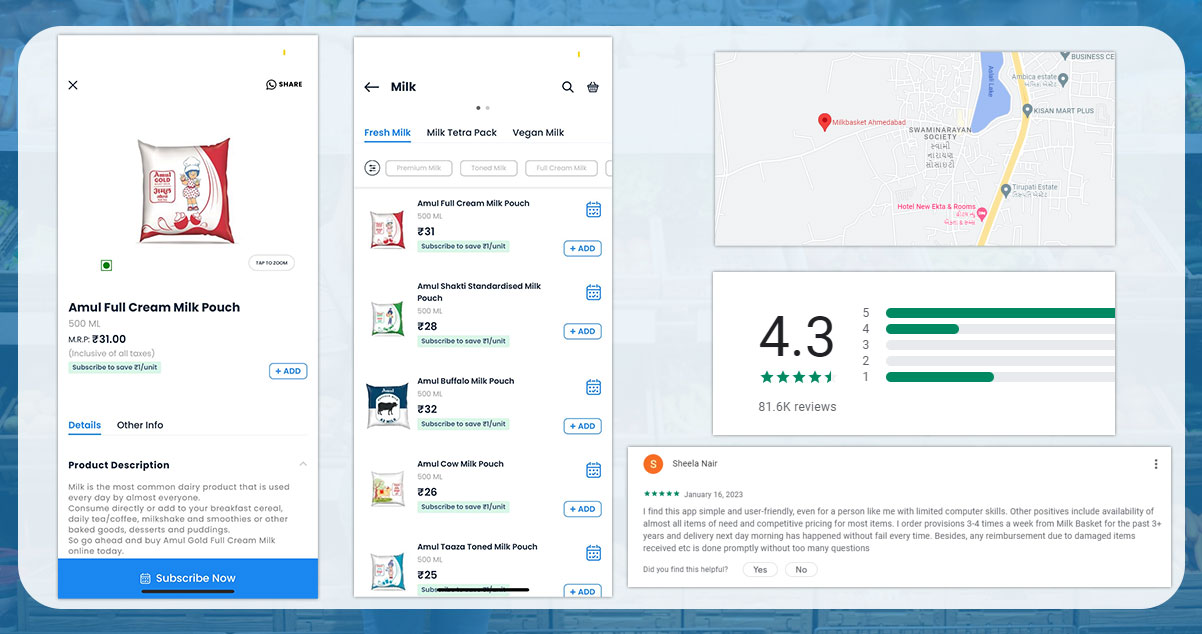
Task: Open the Vegan Milk tab
Action: click(538, 133)
